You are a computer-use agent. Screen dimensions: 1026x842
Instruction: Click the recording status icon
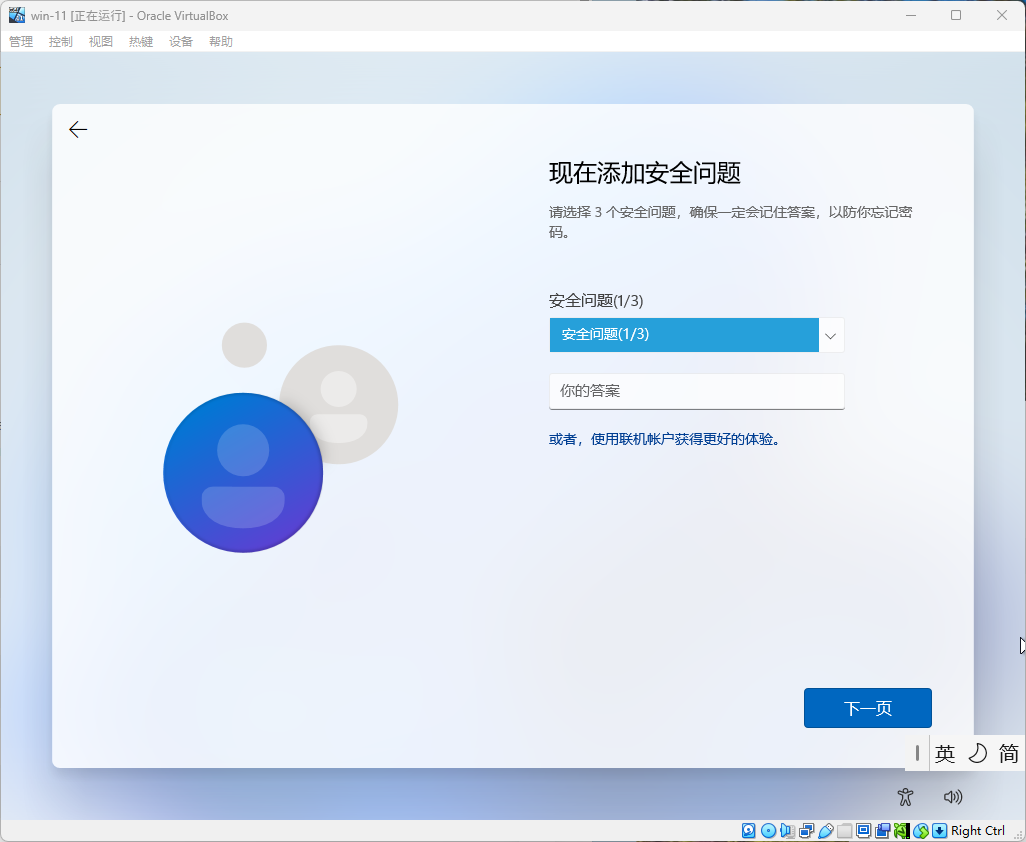point(882,831)
